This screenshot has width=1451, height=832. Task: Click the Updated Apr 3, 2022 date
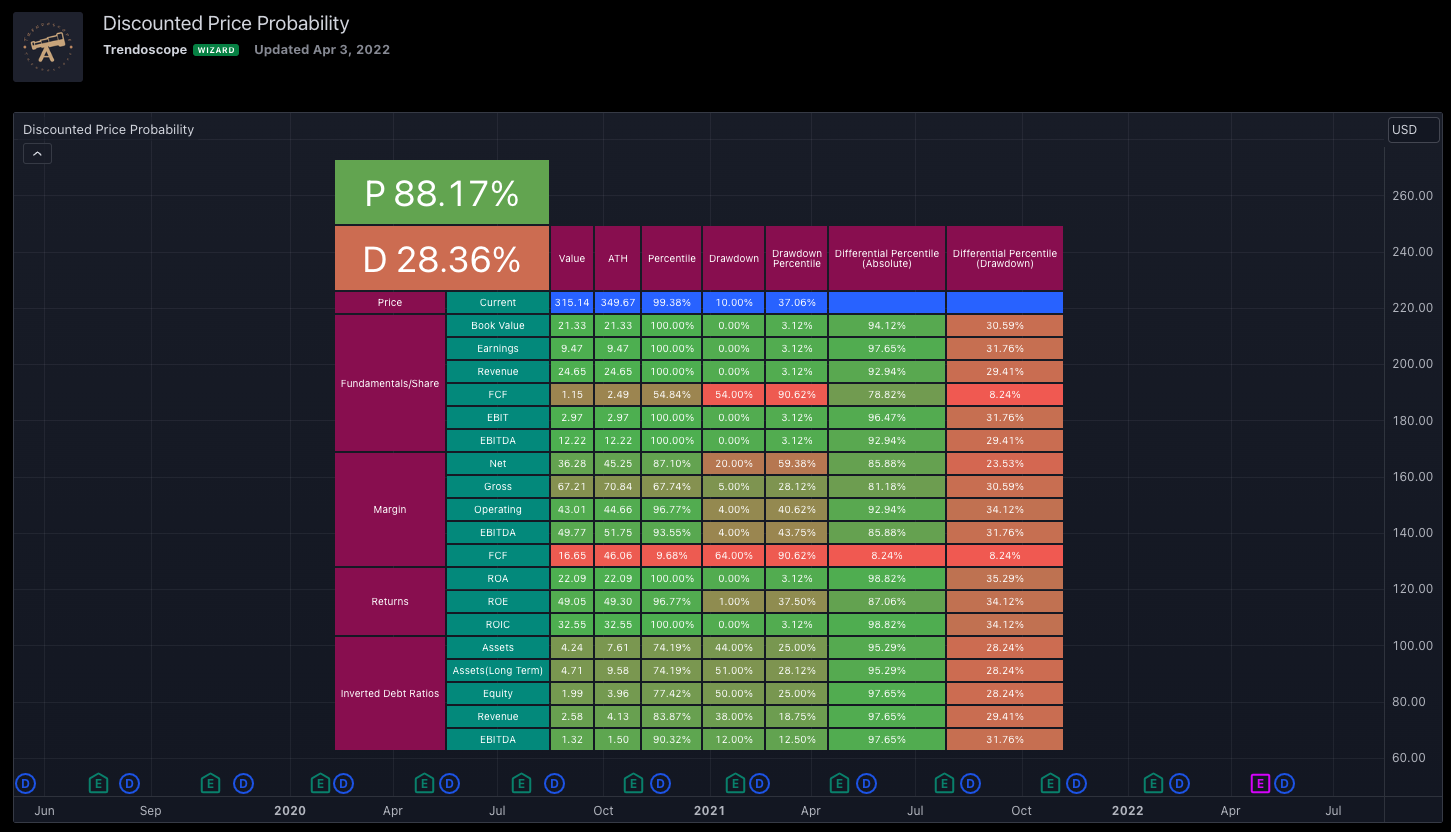tap(322, 49)
